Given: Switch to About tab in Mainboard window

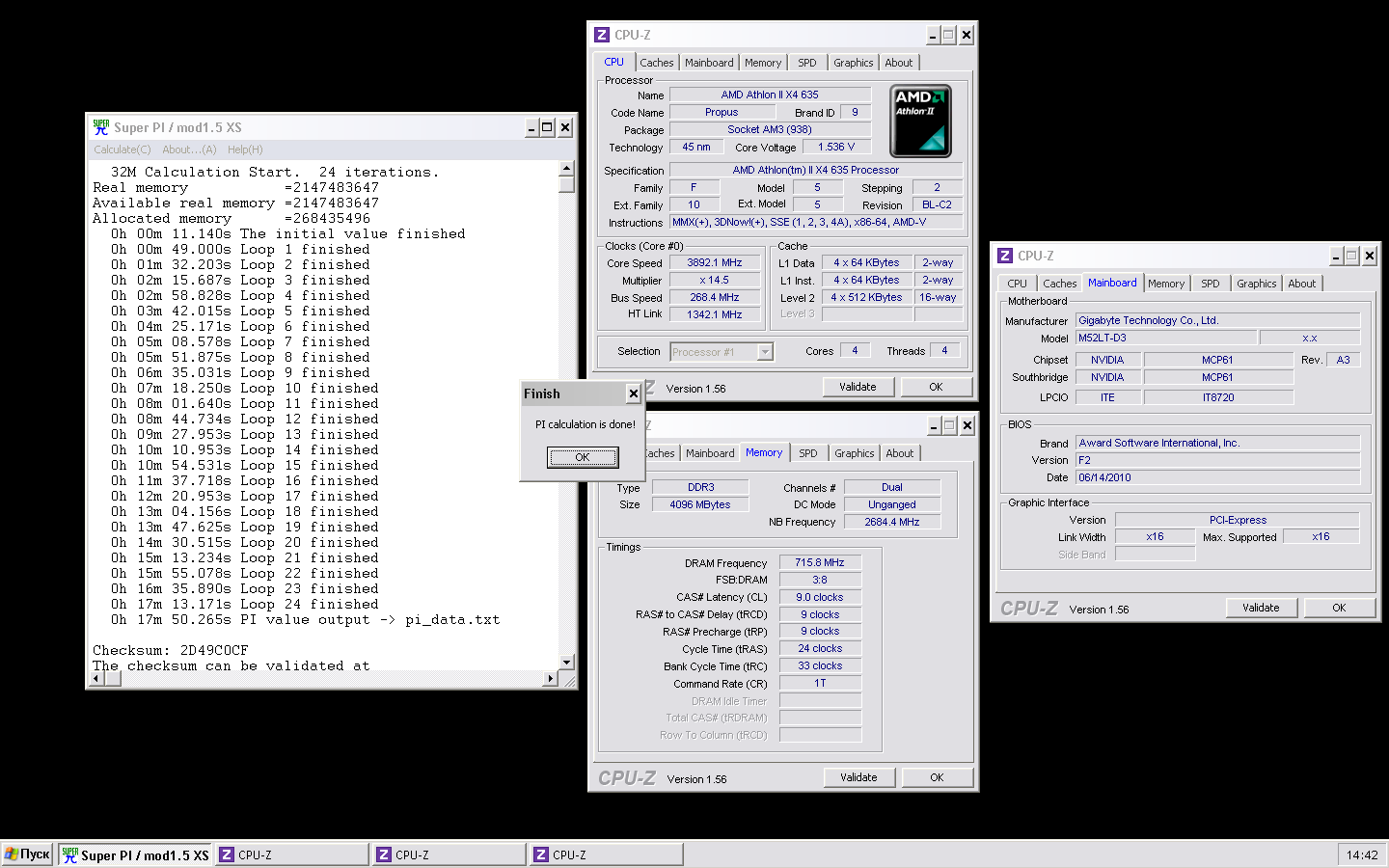Looking at the screenshot, I should (1302, 284).
